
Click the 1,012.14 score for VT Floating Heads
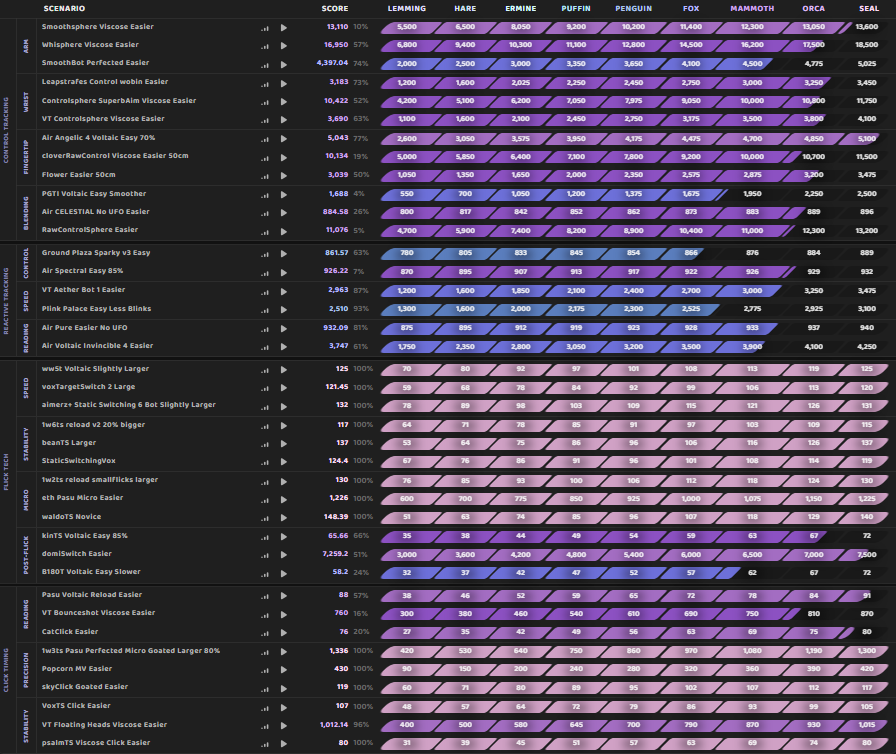click(x=334, y=724)
